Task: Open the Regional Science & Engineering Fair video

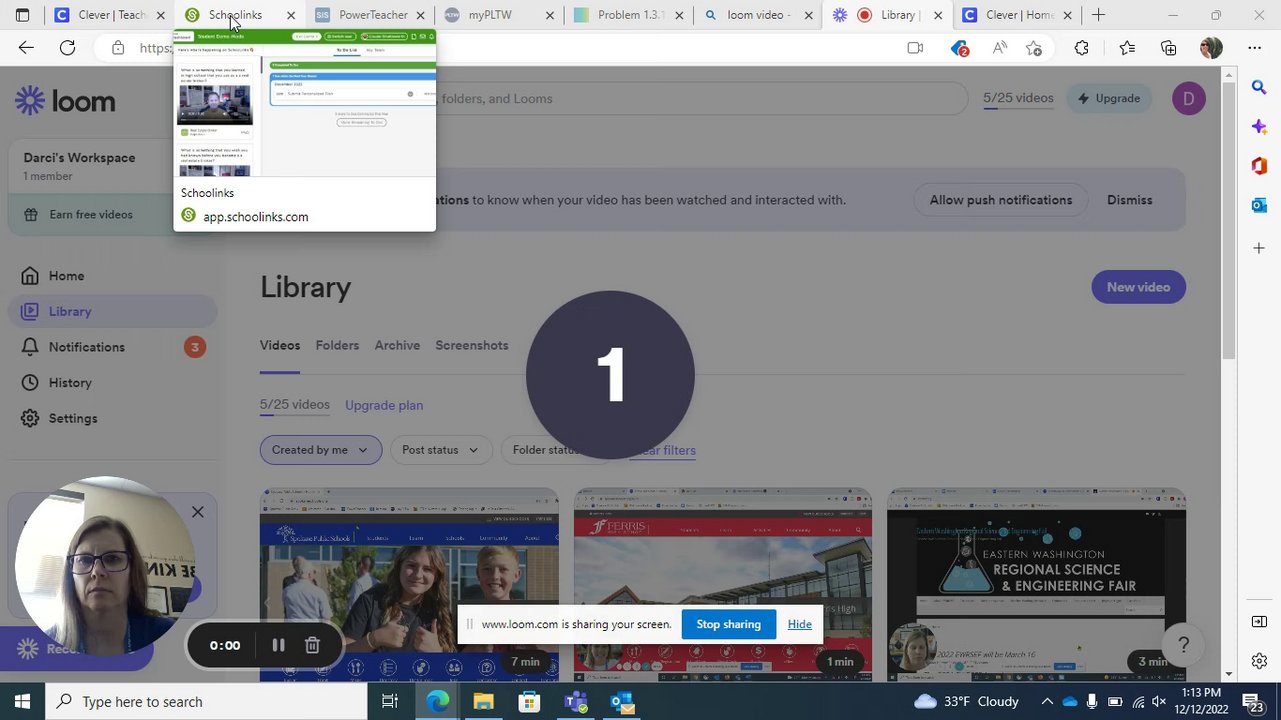Action: [x=1036, y=585]
